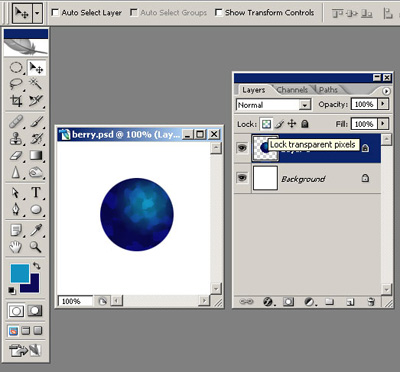Select the Zoom tool
The height and width of the screenshot is (372, 400).
click(x=36, y=247)
